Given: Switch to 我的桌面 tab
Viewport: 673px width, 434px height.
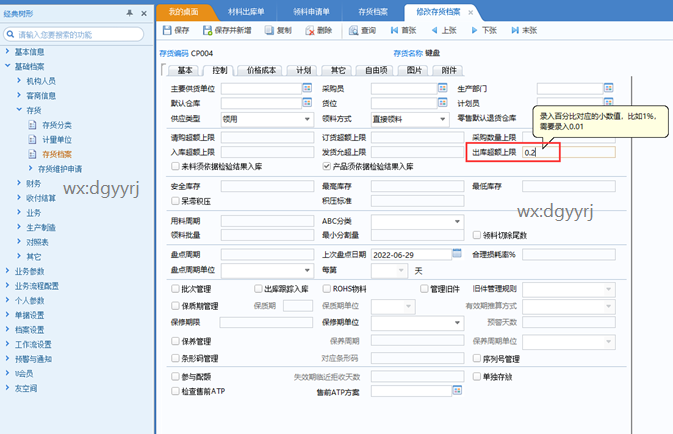Looking at the screenshot, I should [x=183, y=12].
